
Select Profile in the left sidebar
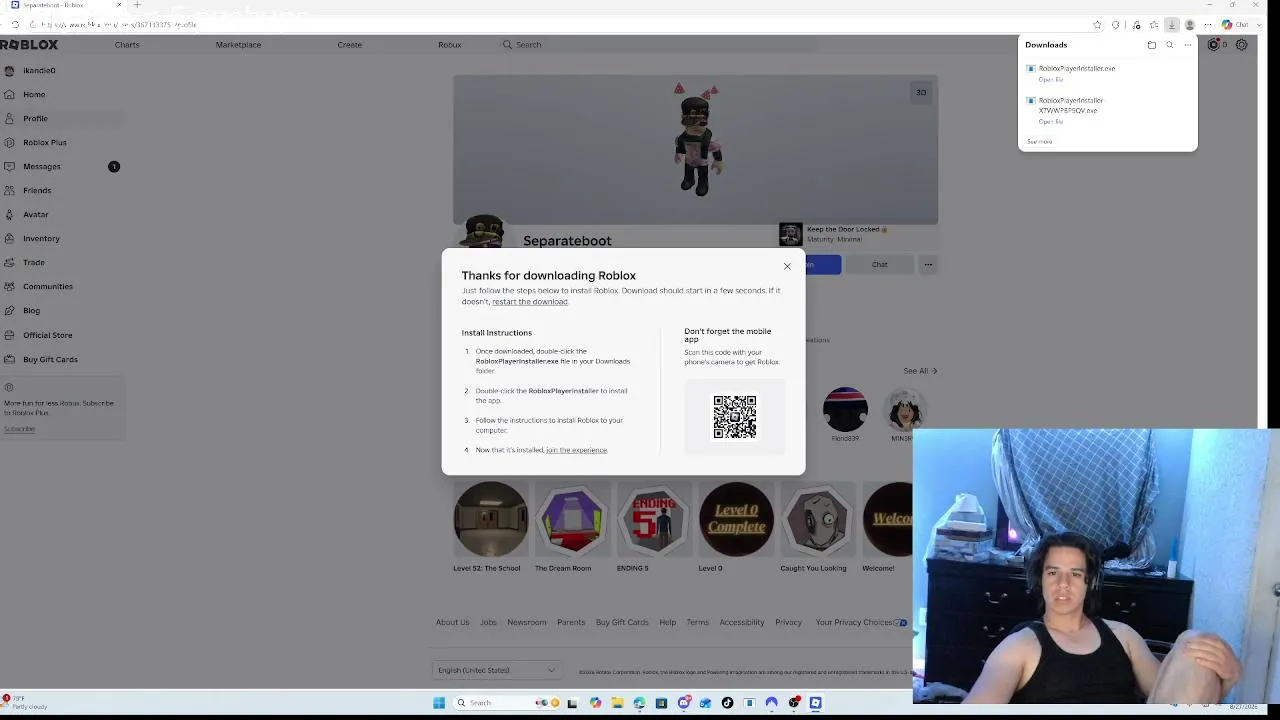click(62, 119)
